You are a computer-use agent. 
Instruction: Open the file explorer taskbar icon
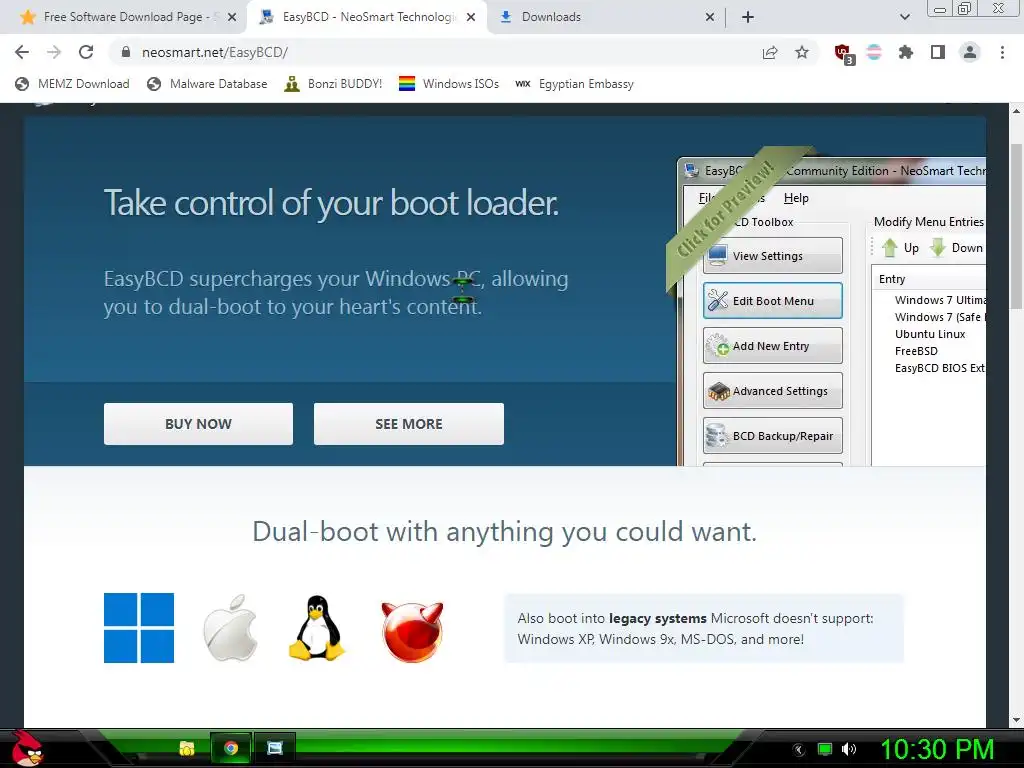(x=187, y=748)
